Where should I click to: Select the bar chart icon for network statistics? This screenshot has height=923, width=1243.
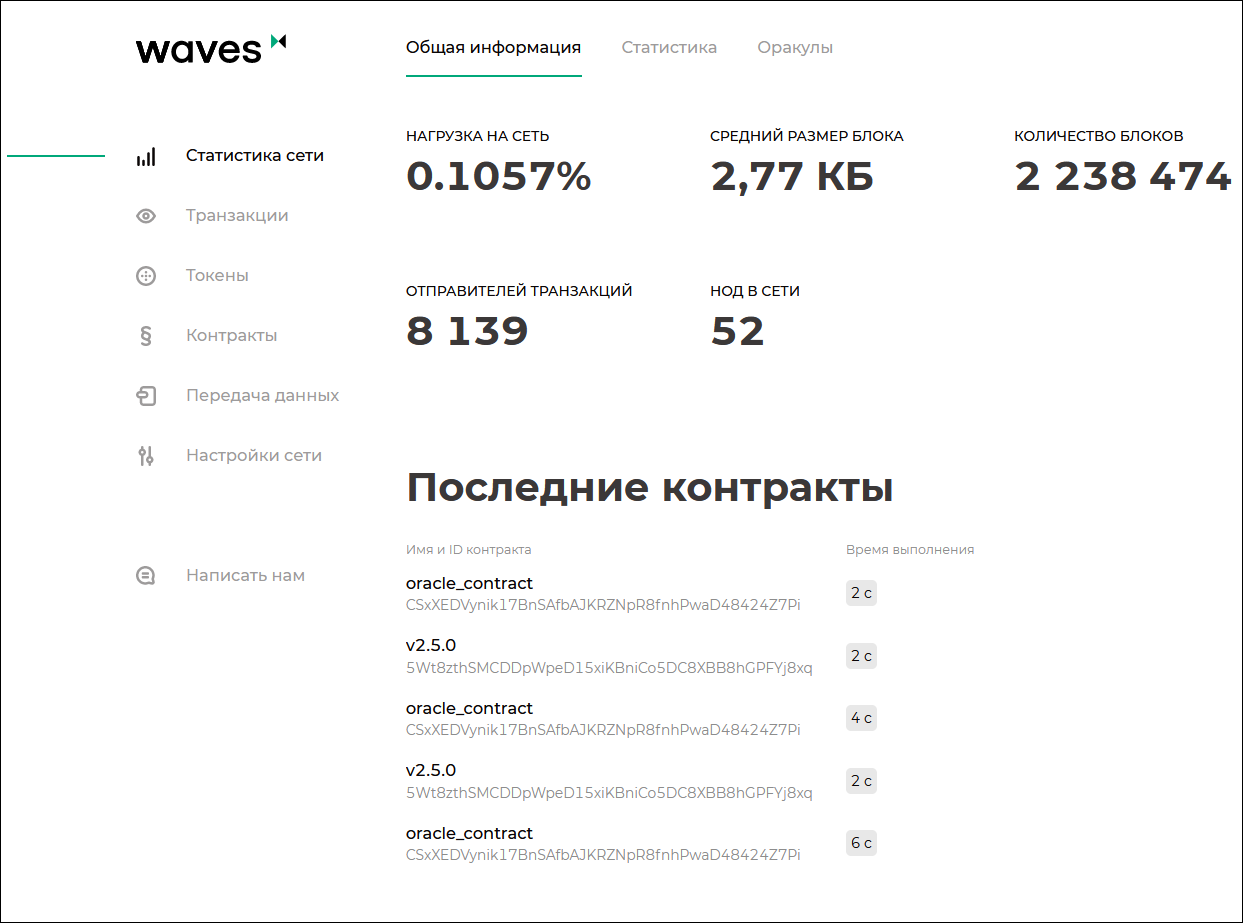[x=146, y=156]
